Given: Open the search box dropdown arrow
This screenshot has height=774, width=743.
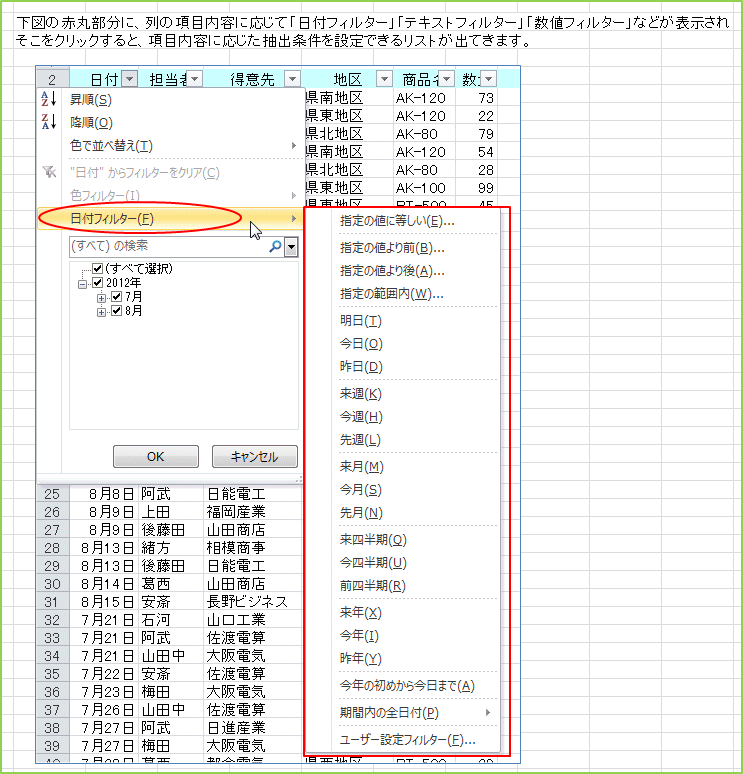Looking at the screenshot, I should [291, 246].
